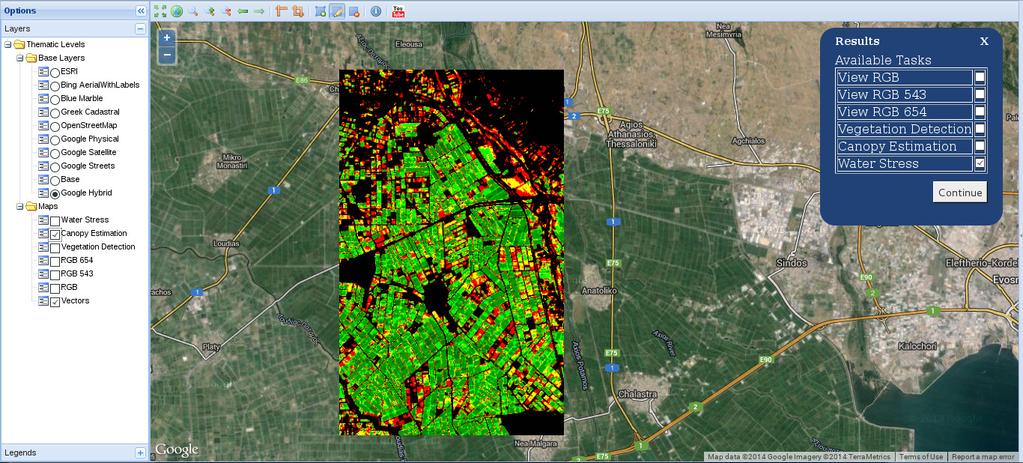The image size is (1023, 463).
Task: Collapse the Thematic Levels tree node
Action: pos(7,44)
